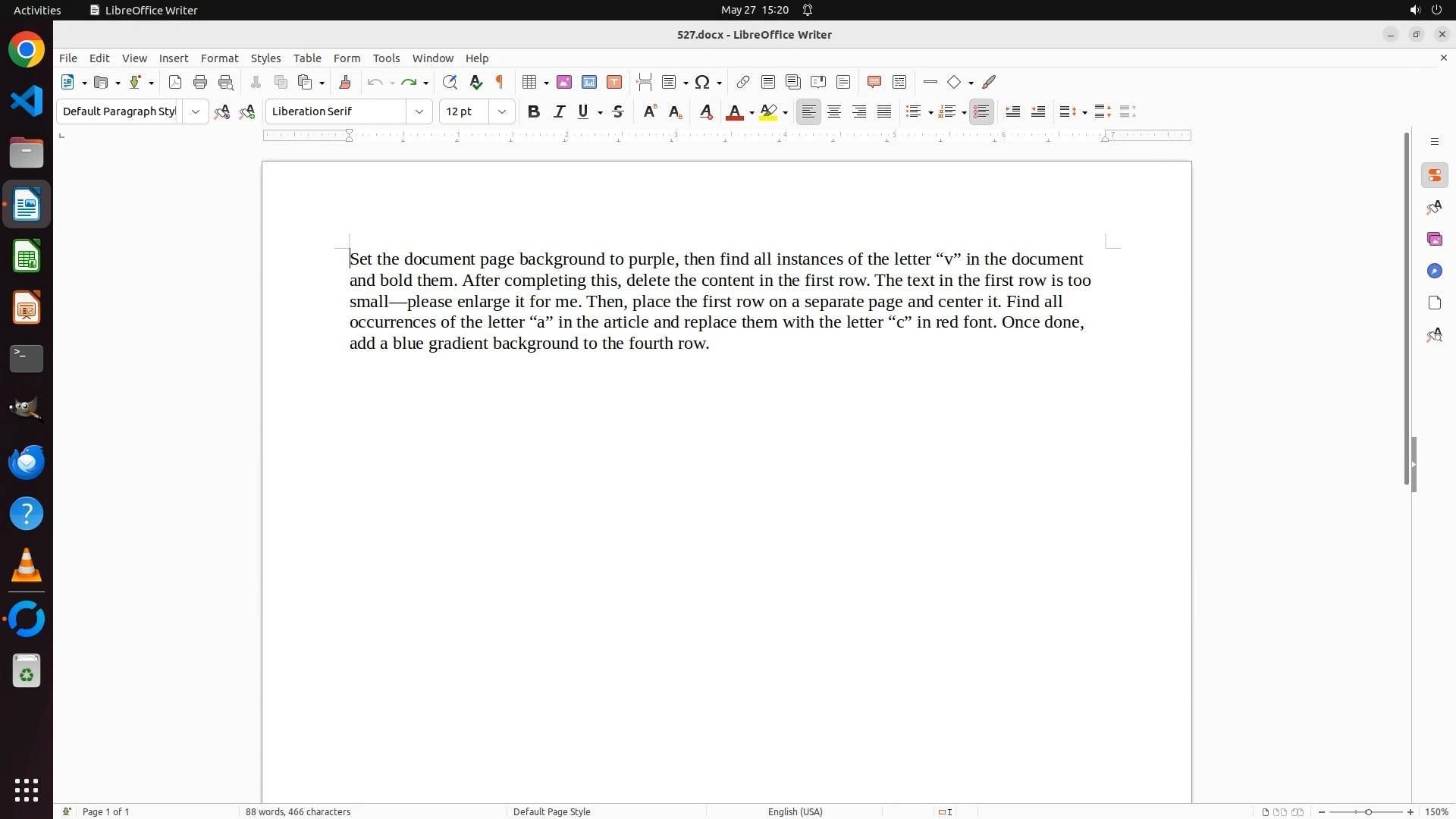Click Default Page Style in the status bar
The height and width of the screenshot is (819, 1456).
click(x=551, y=811)
